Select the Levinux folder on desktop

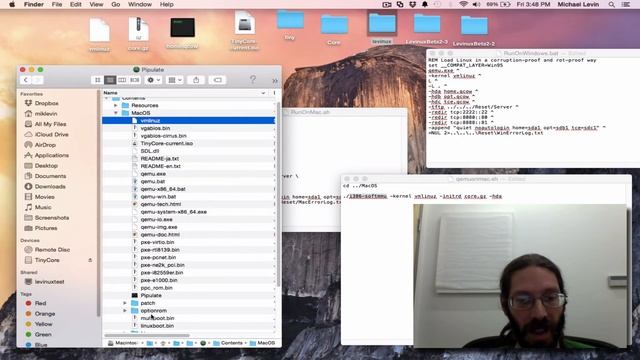click(382, 28)
